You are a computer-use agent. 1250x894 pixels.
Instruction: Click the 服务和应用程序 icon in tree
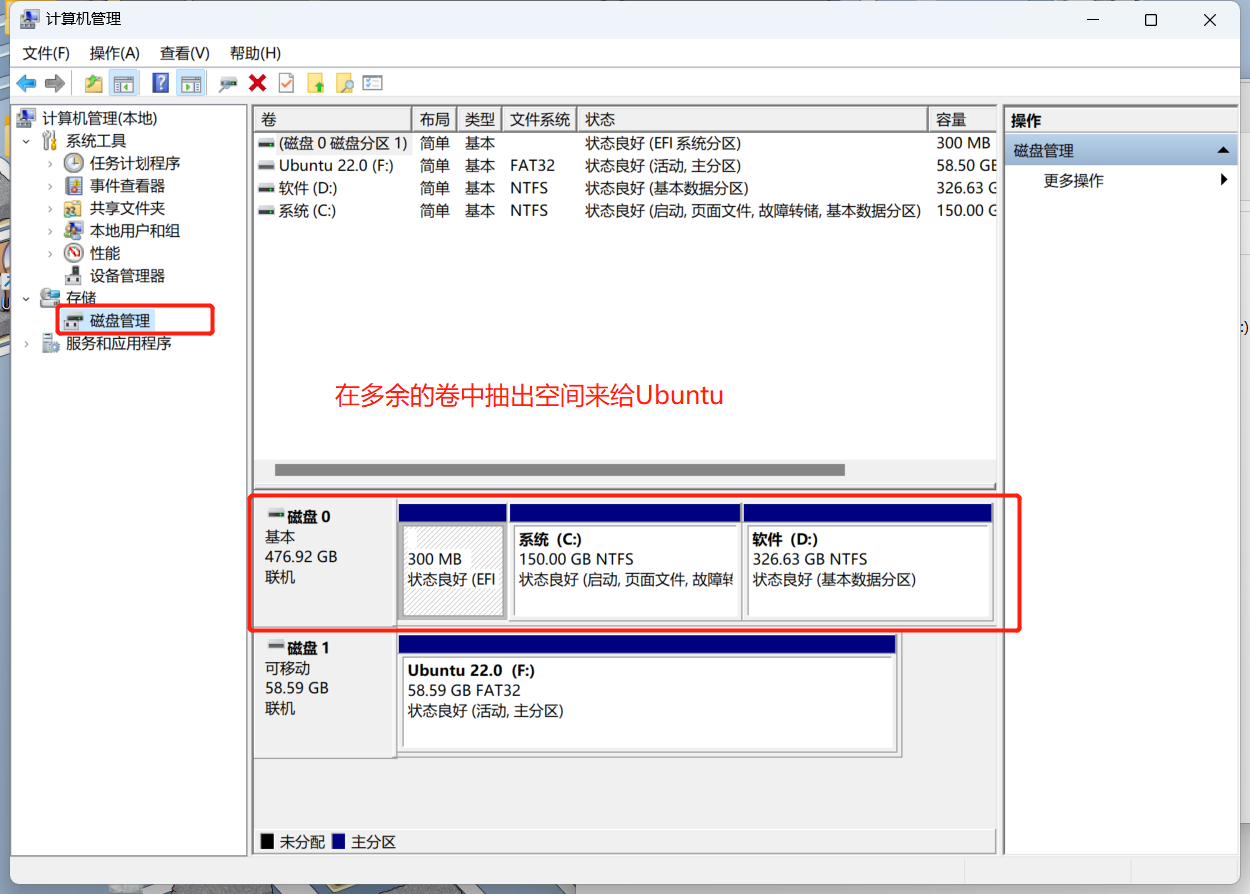click(50, 343)
